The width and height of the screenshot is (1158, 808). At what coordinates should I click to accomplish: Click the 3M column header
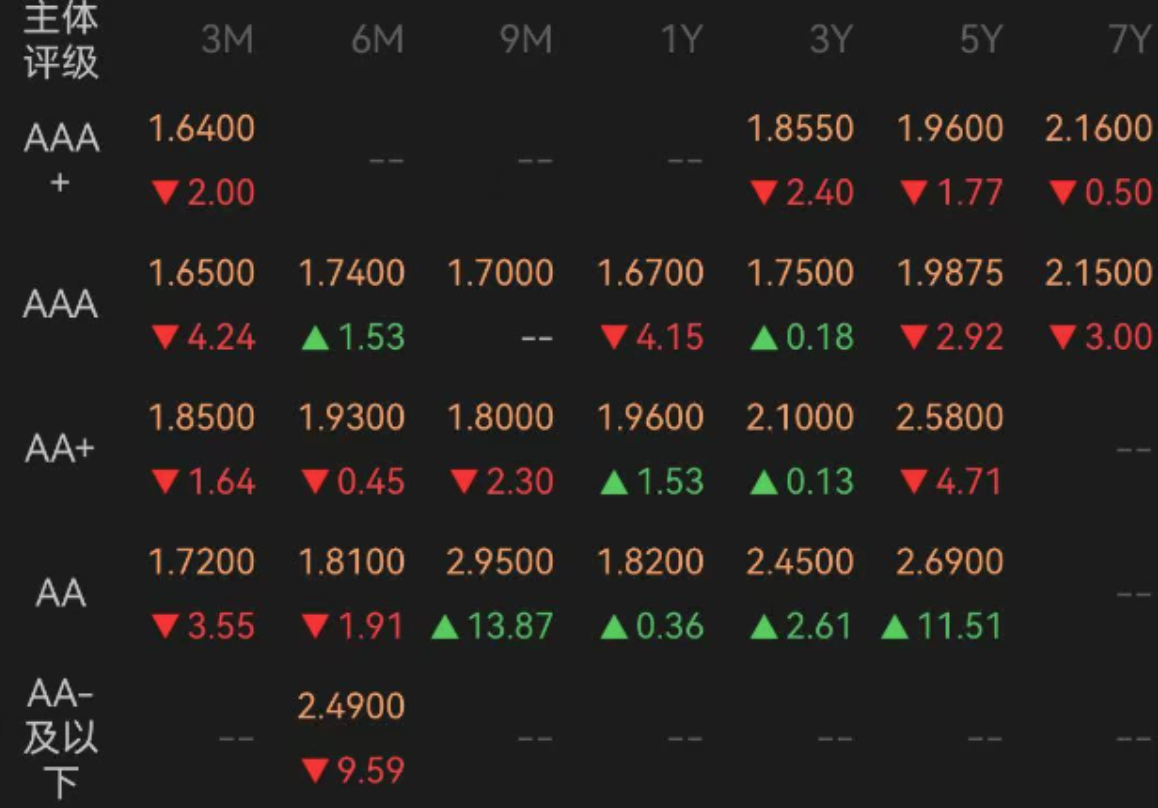(x=227, y=39)
